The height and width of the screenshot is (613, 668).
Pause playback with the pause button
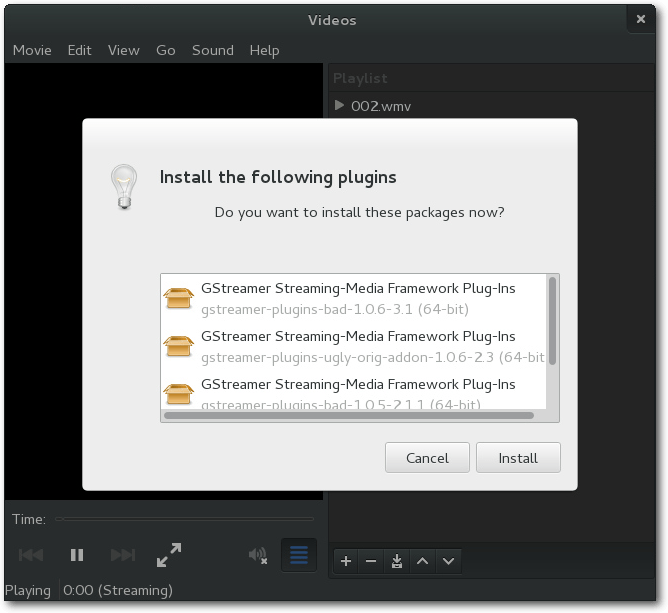coord(77,555)
